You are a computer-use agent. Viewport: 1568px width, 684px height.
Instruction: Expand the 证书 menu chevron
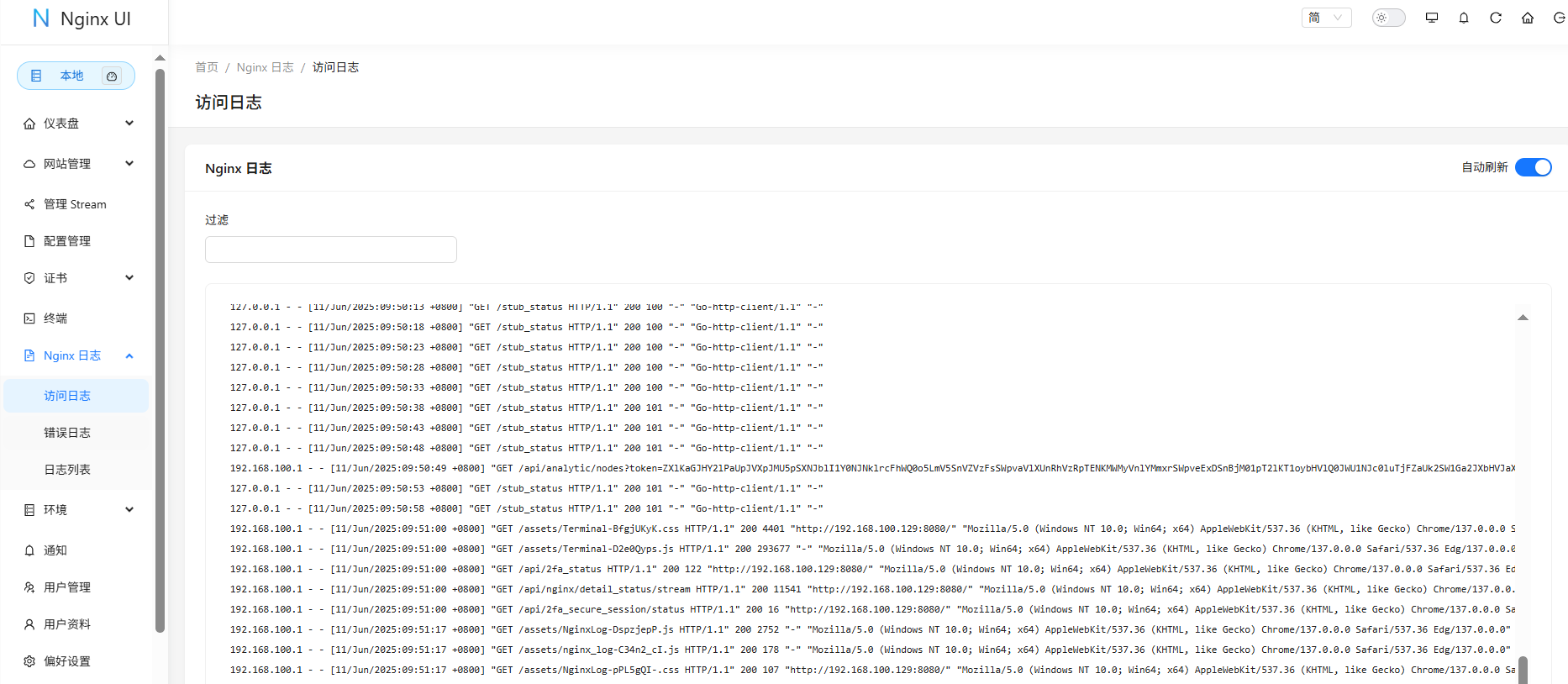[129, 278]
